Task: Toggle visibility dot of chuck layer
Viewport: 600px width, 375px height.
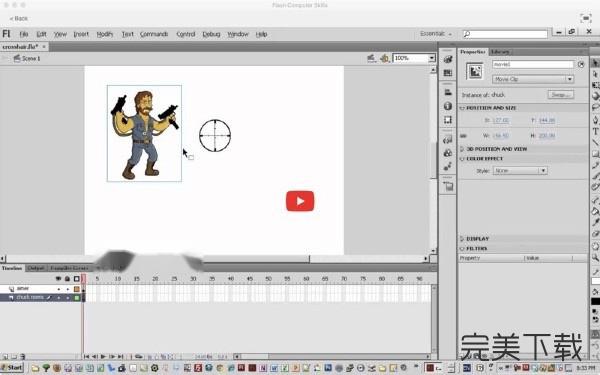Action: (59, 298)
